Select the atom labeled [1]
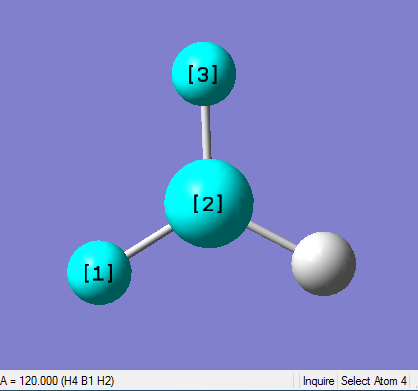 99,273
